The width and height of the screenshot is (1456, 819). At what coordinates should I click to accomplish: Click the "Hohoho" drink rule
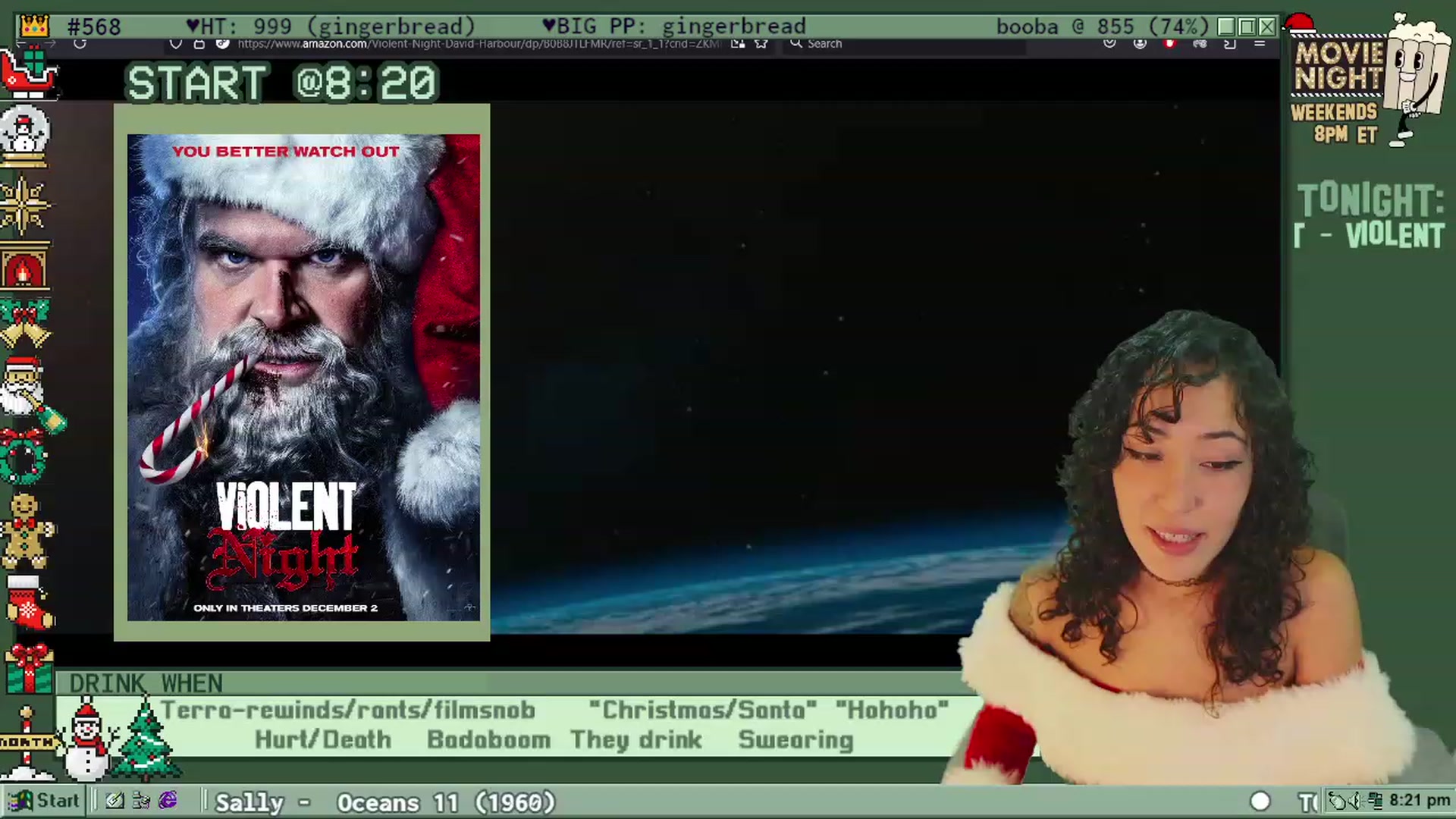tap(892, 711)
